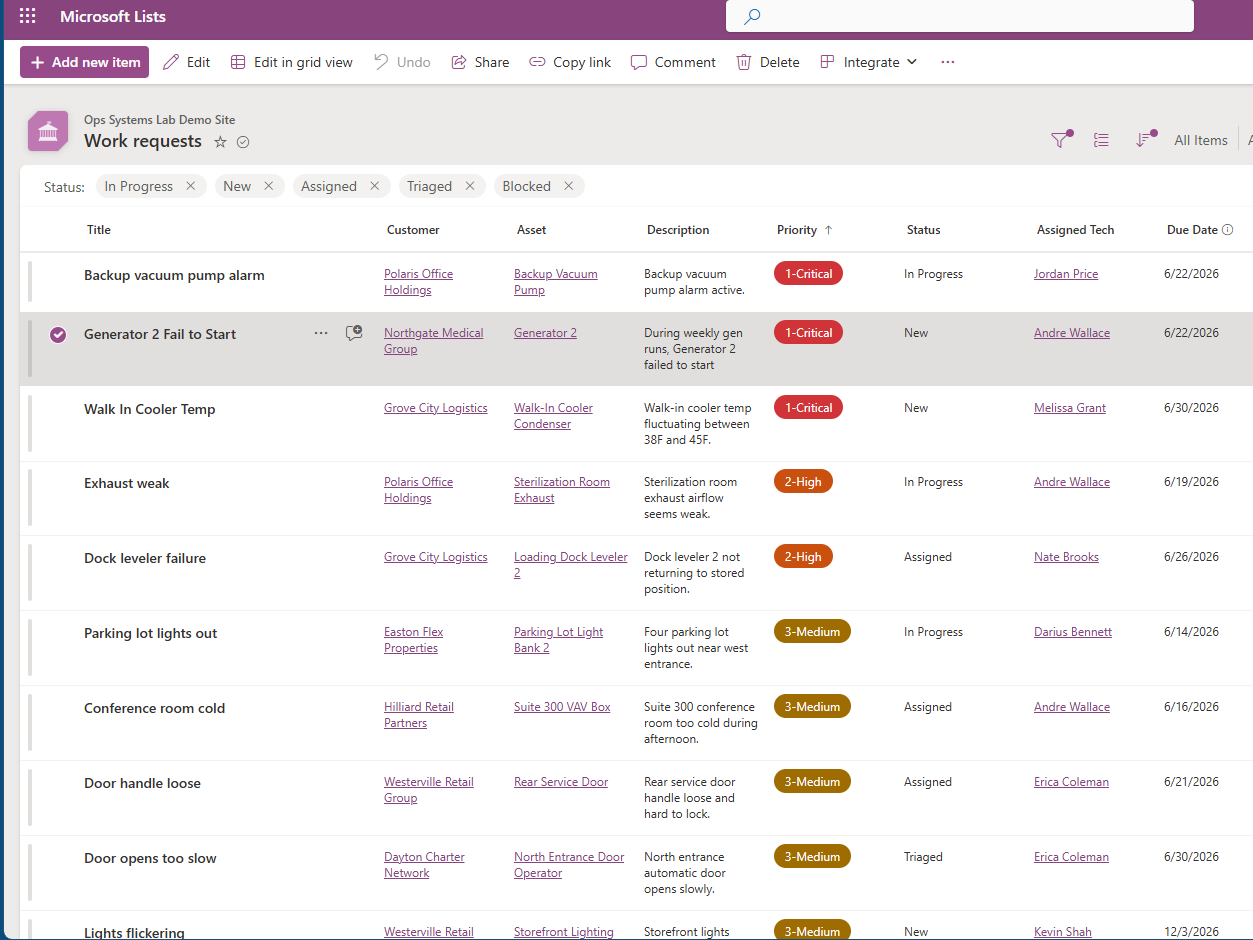Open the Description column header menu
1253x940 pixels.
click(678, 230)
